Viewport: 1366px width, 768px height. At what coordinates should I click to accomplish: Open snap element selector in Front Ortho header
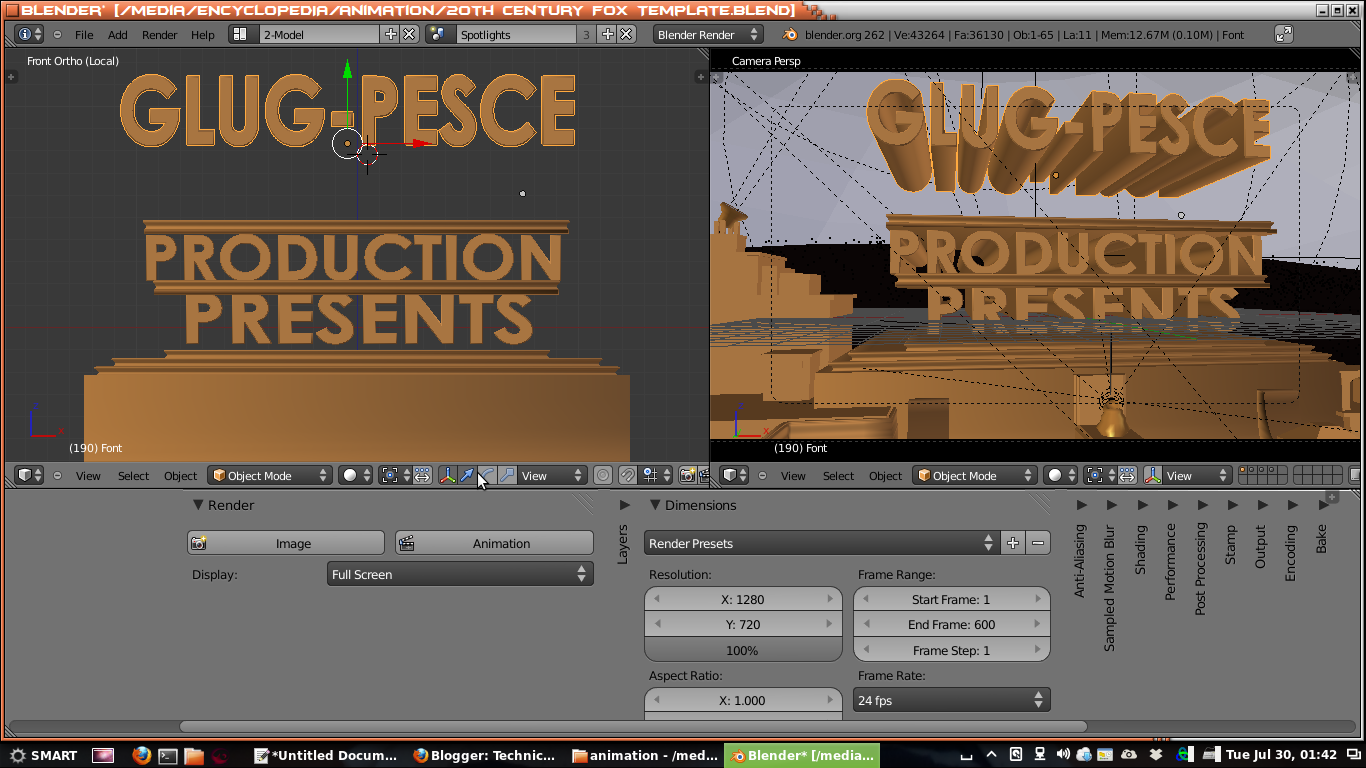coord(657,476)
